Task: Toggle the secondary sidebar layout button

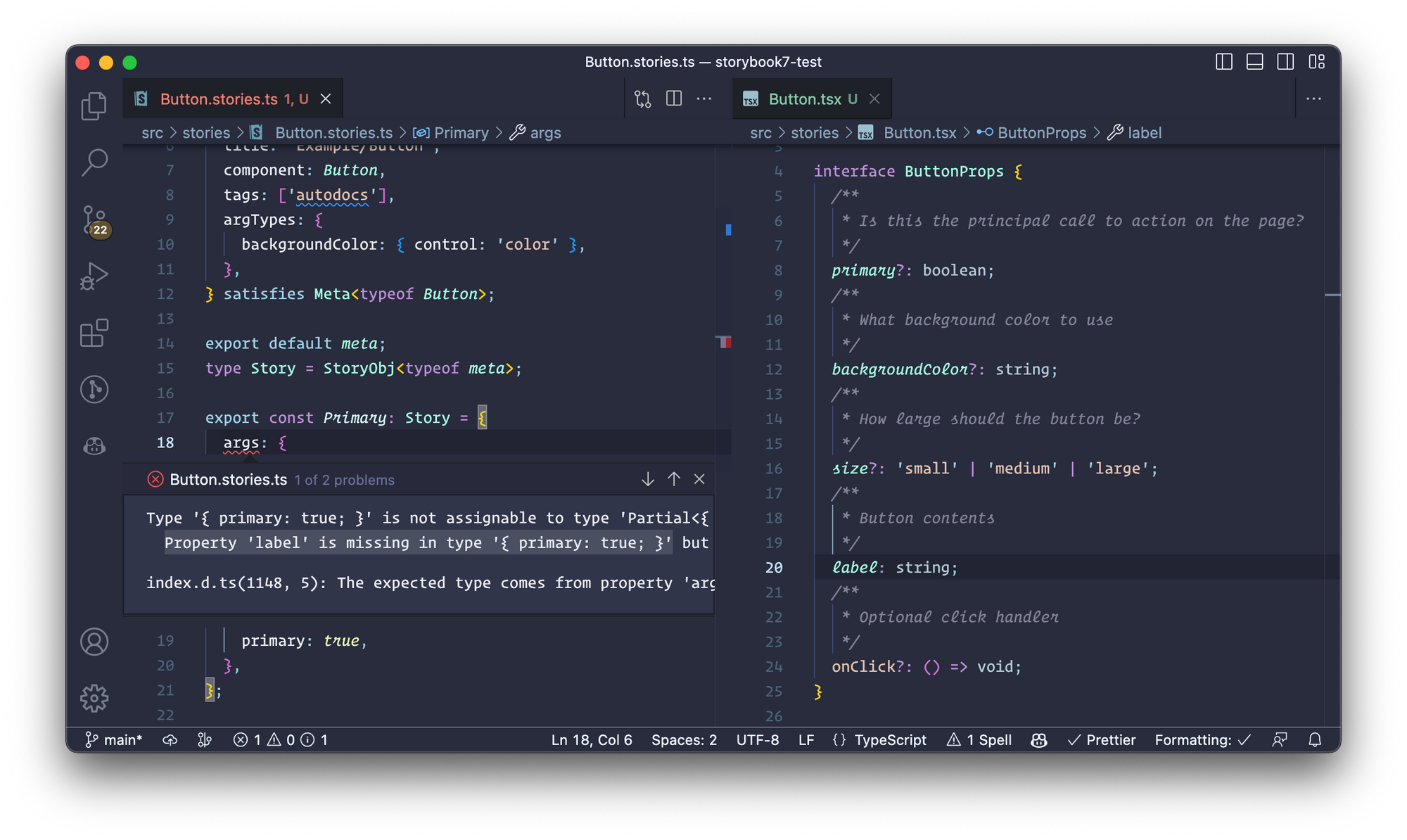Action: click(x=1285, y=62)
